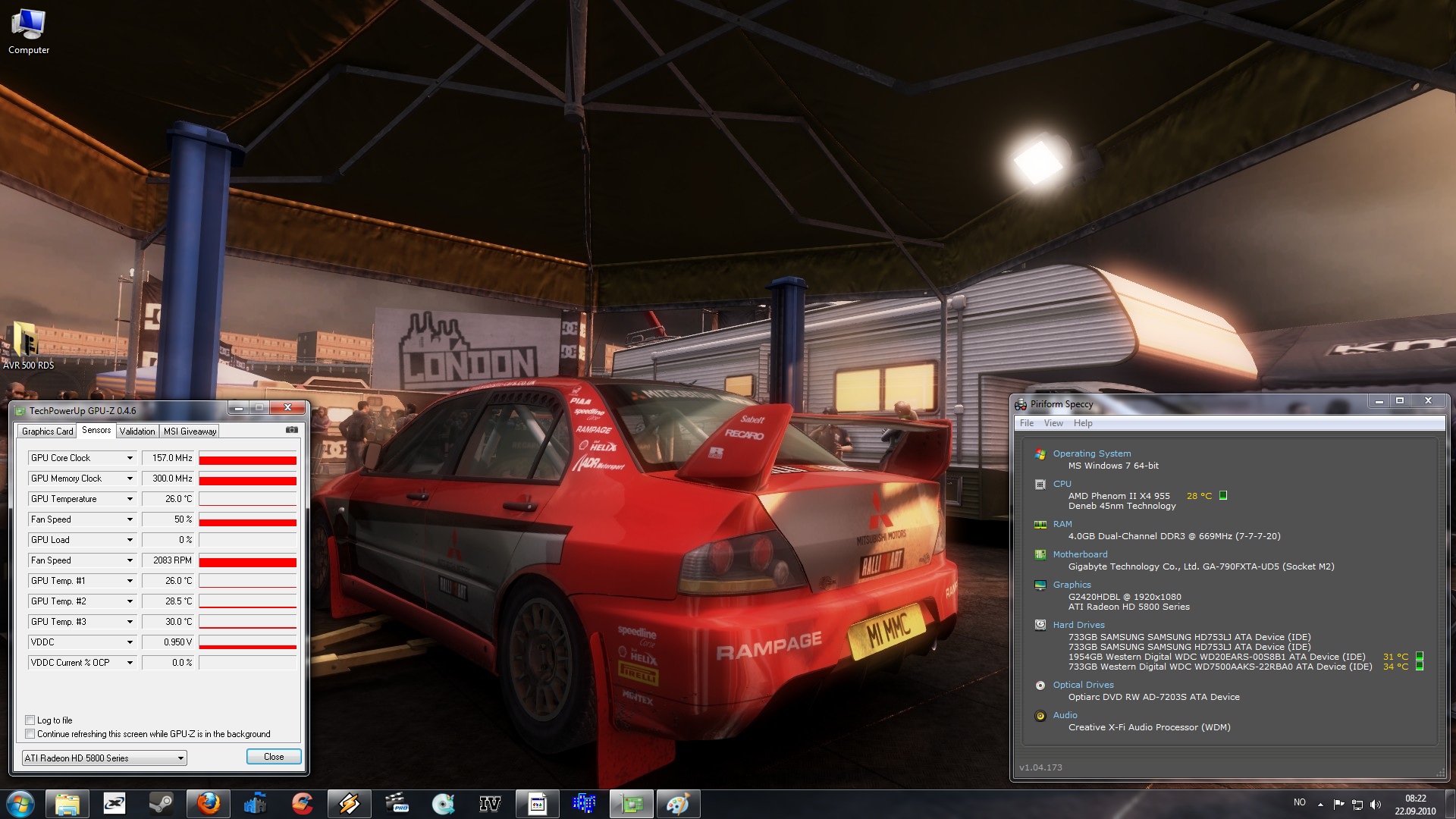This screenshot has width=1456, height=819.
Task: Open the Operating System link in Speccy
Action: pyautogui.click(x=1091, y=453)
